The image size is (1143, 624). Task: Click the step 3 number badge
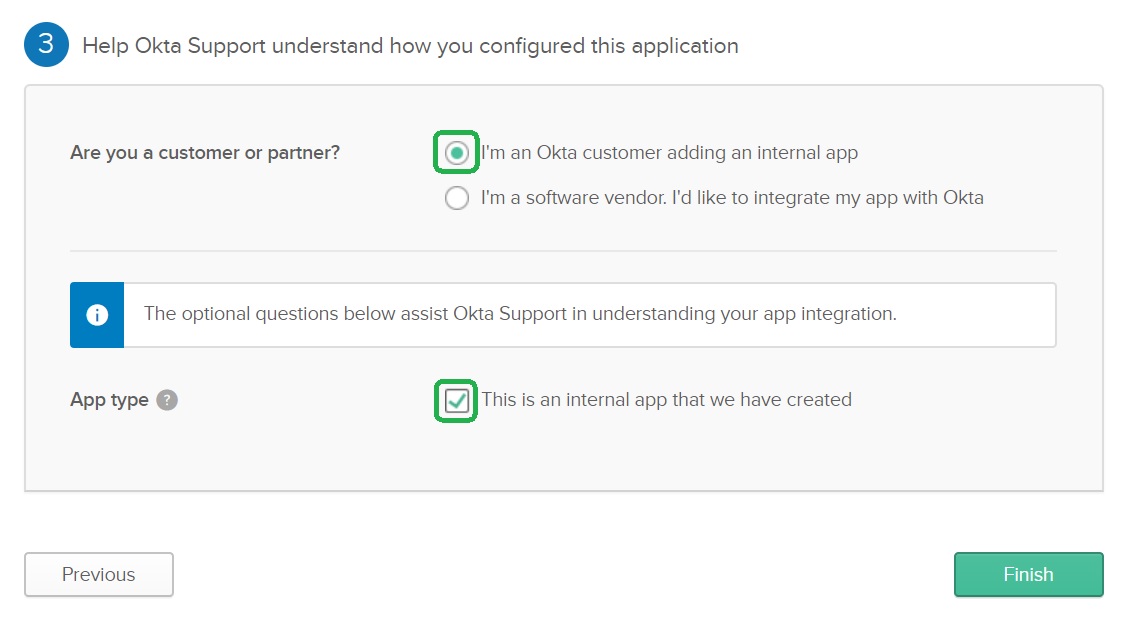pos(45,46)
